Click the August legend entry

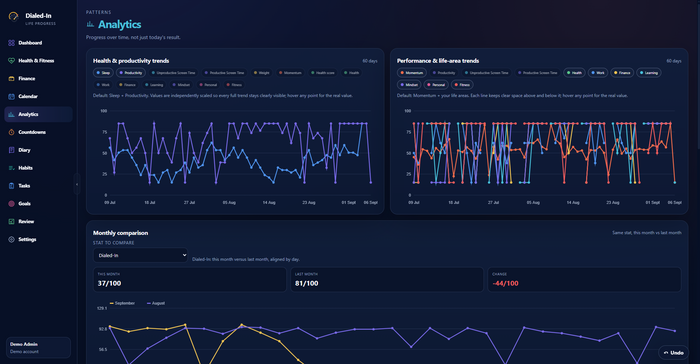click(155, 303)
